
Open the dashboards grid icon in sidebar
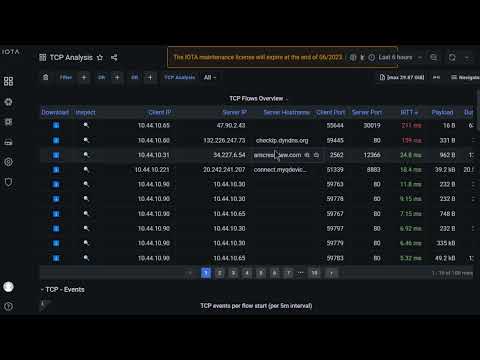coord(8,81)
